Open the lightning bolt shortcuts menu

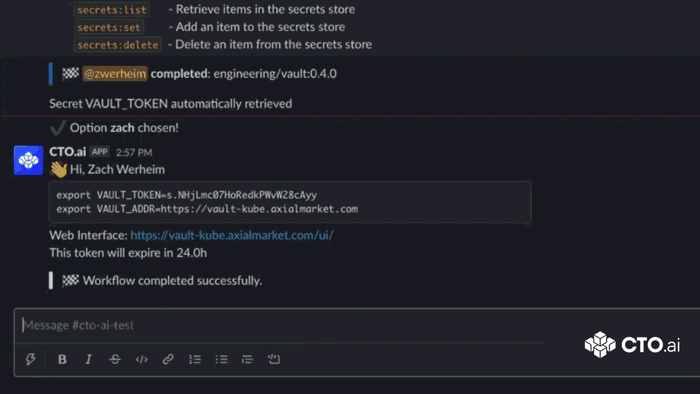click(x=30, y=359)
